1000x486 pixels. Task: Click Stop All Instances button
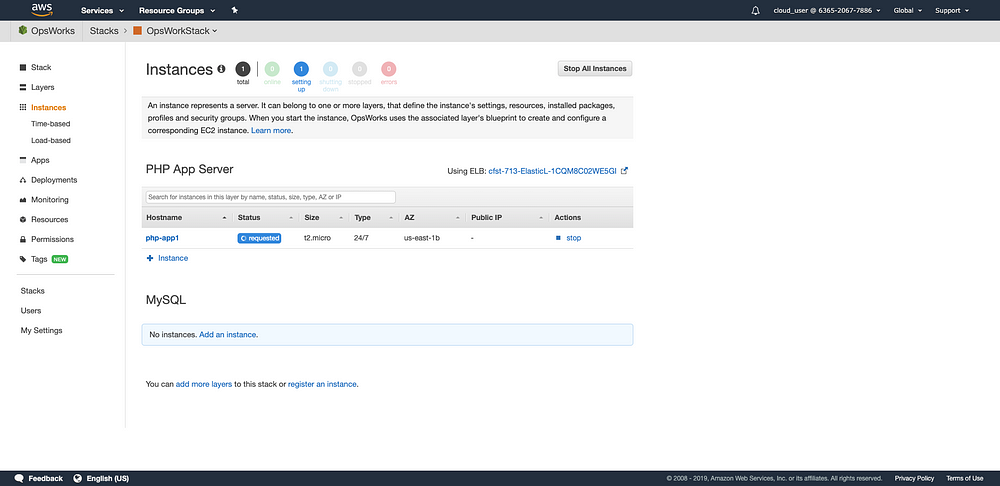tap(595, 69)
